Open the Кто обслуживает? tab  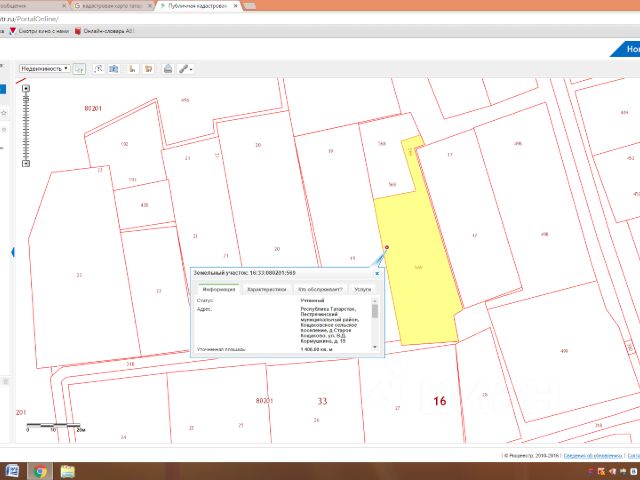319,288
